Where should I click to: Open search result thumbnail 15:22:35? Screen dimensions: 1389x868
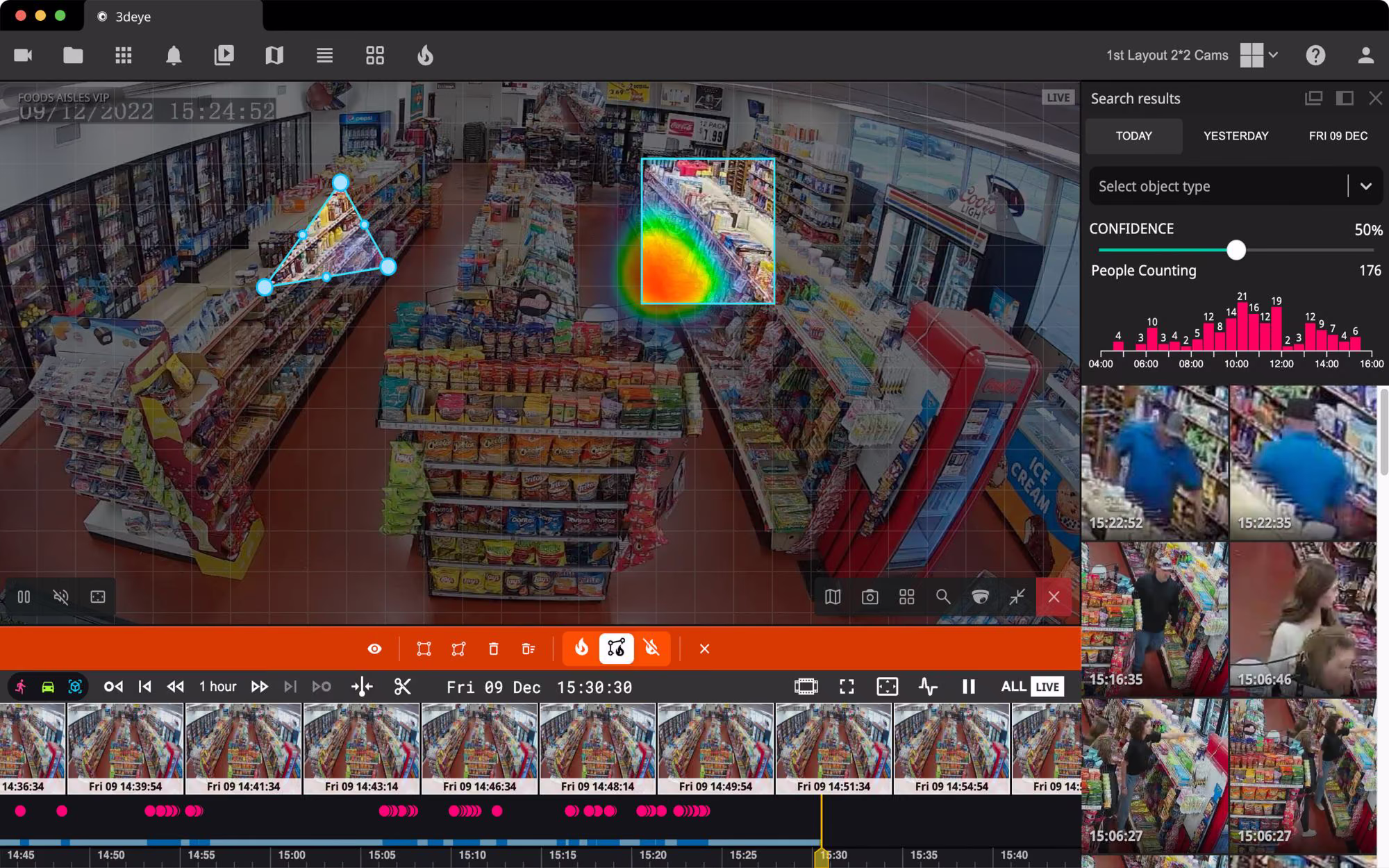[x=1303, y=462]
